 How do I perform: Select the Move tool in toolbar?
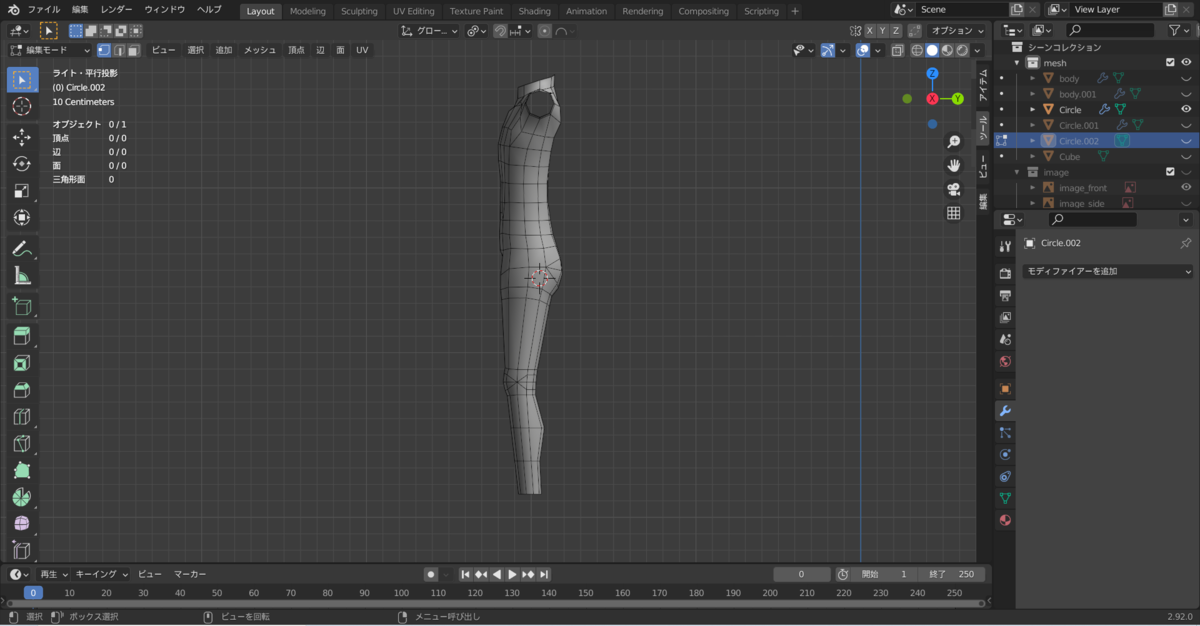point(22,137)
